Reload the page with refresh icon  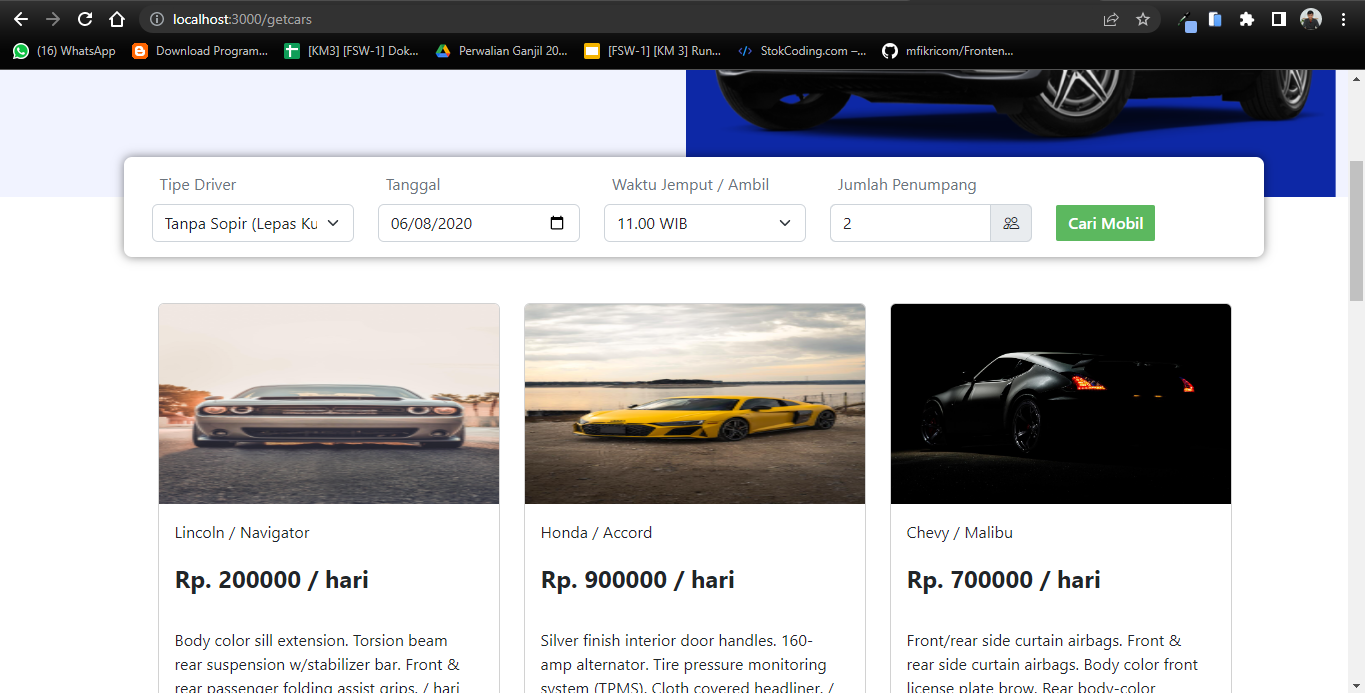click(x=85, y=19)
